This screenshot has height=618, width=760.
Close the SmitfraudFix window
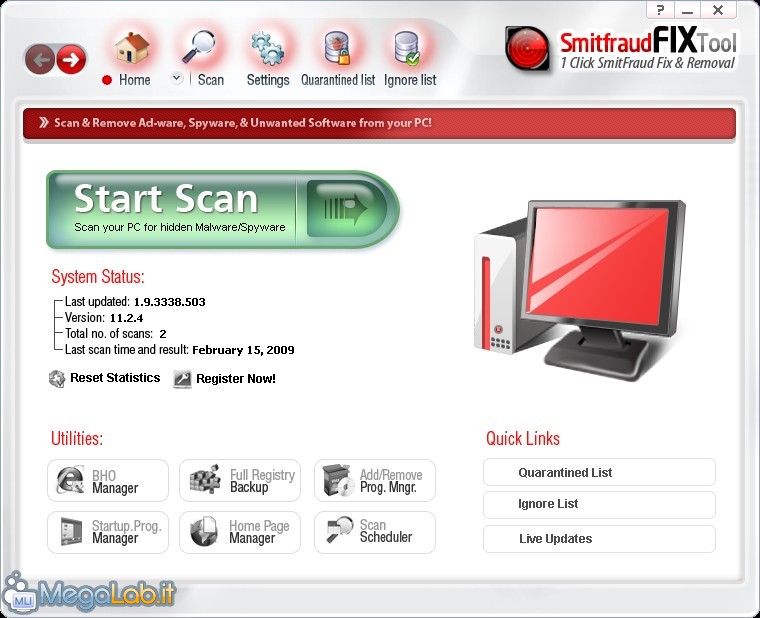718,10
